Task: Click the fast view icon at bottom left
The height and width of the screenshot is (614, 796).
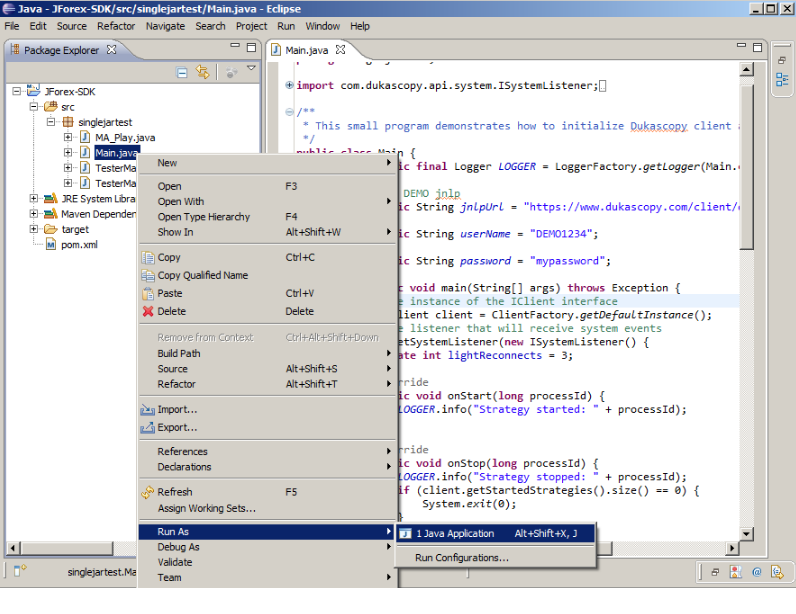Action: (x=20, y=570)
